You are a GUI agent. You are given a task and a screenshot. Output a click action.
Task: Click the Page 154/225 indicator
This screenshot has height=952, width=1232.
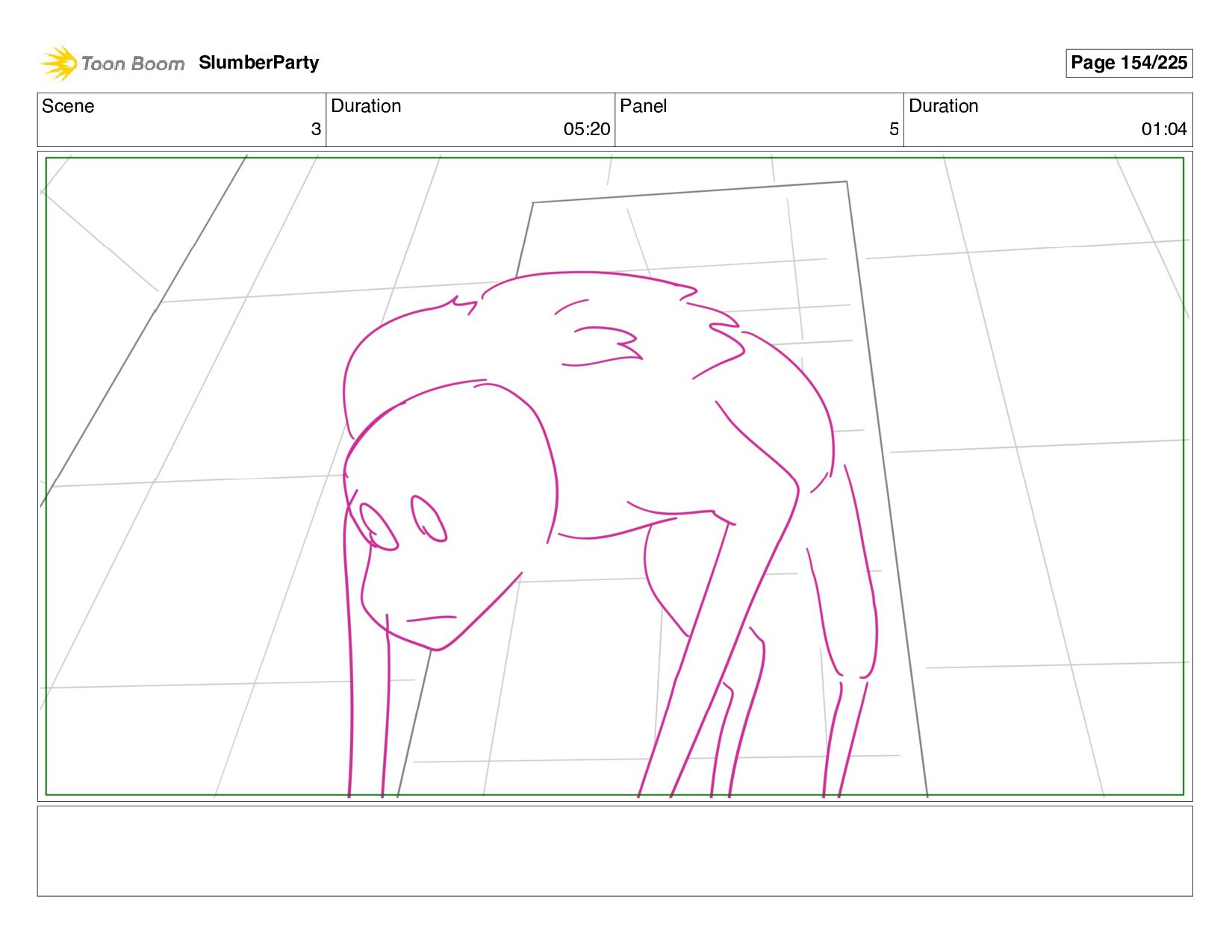1128,63
